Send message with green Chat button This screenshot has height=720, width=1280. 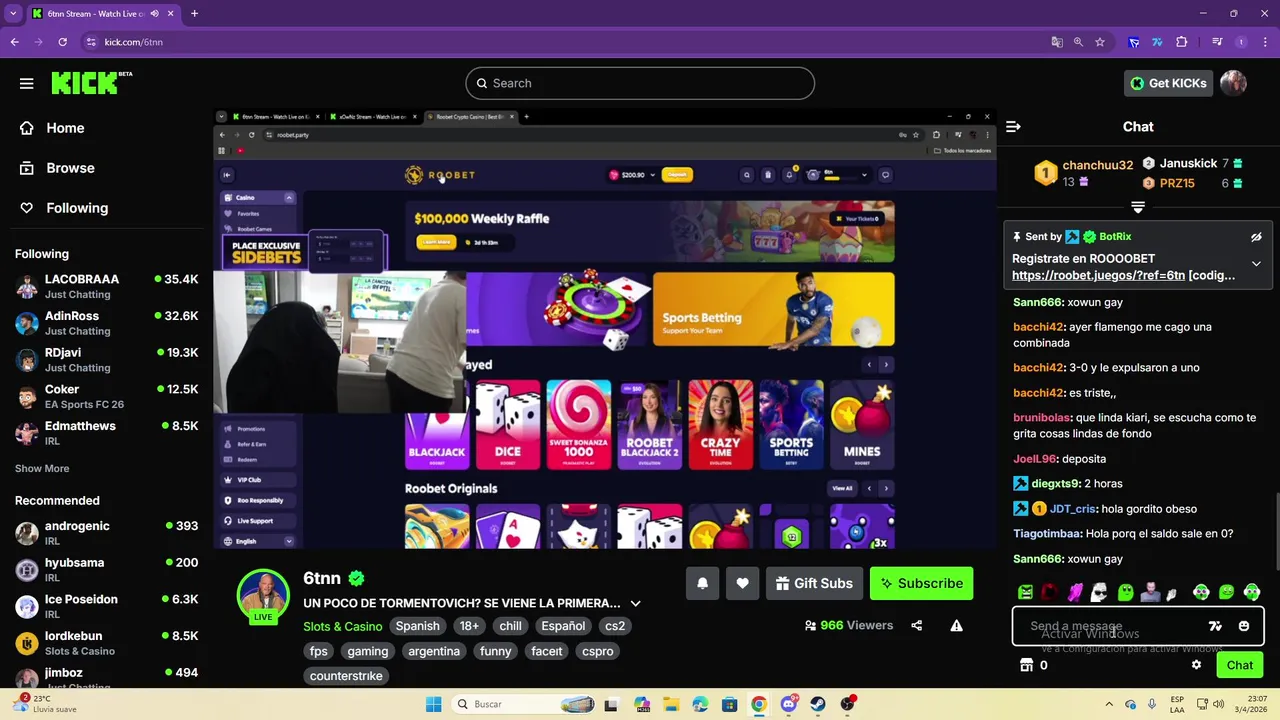click(1239, 665)
